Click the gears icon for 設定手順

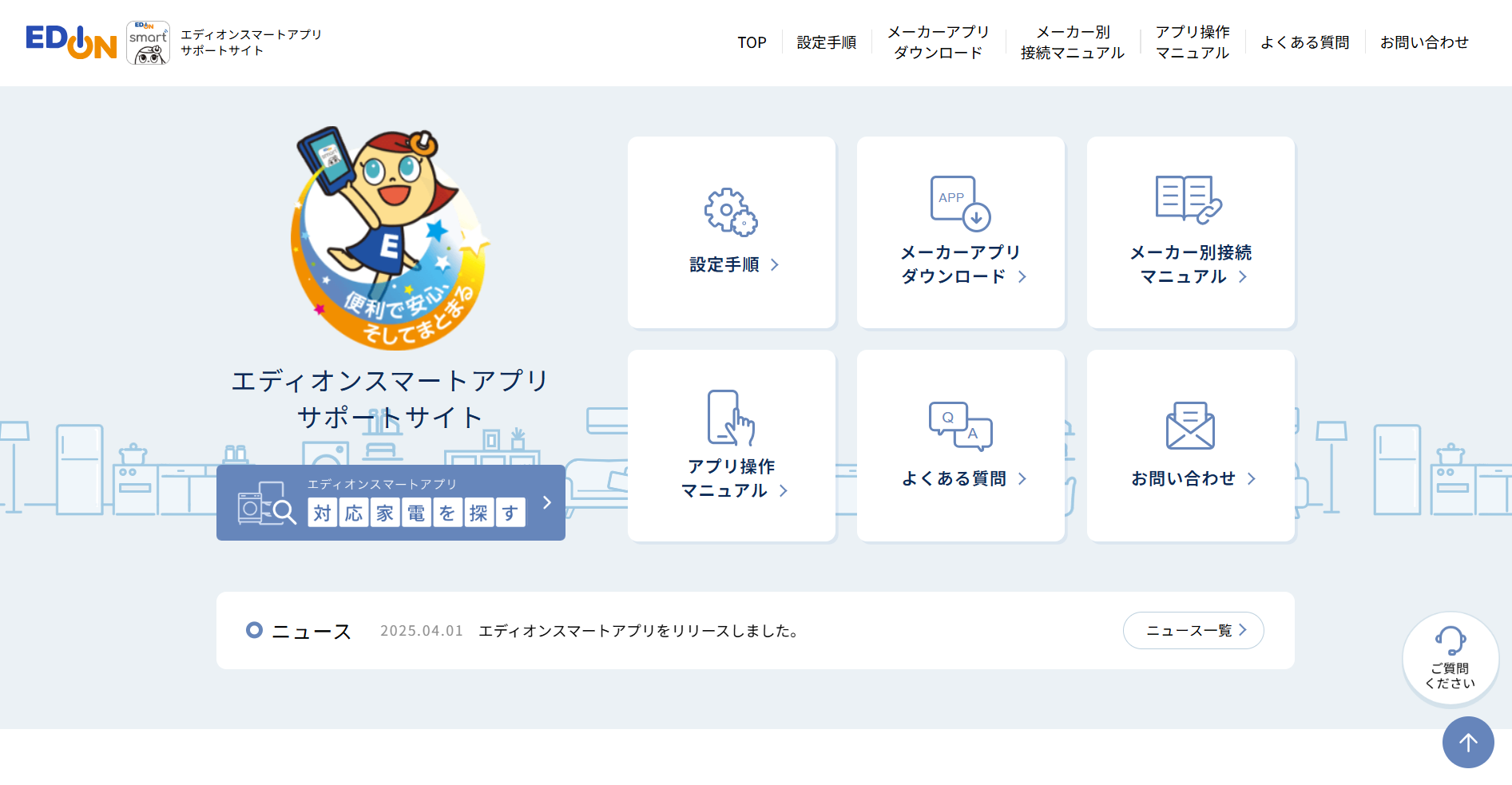(x=731, y=212)
